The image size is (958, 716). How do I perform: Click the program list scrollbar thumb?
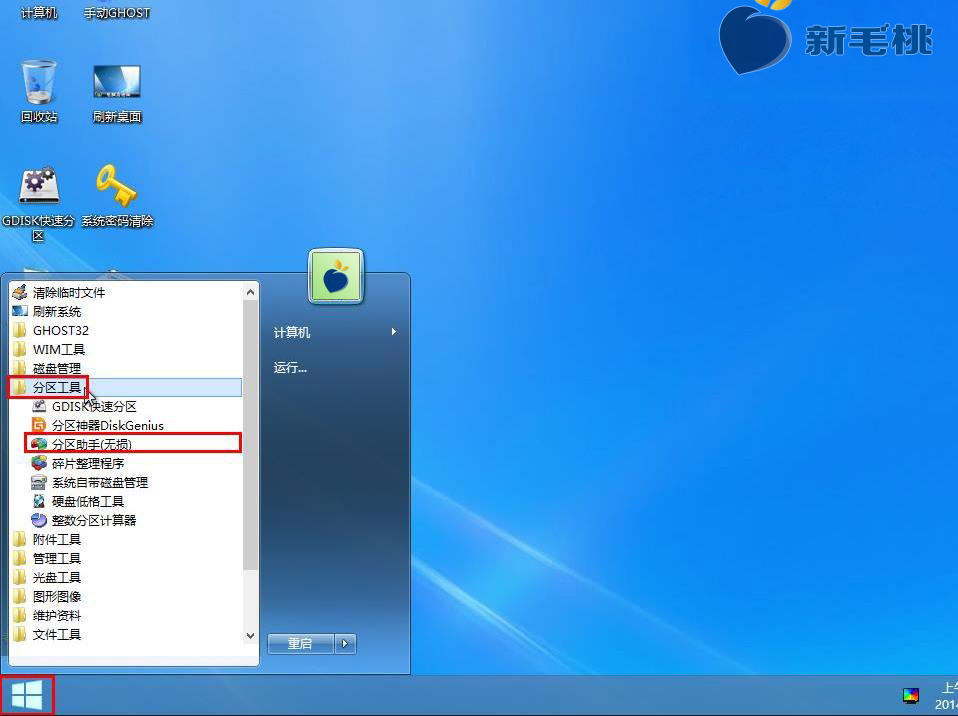pos(250,435)
